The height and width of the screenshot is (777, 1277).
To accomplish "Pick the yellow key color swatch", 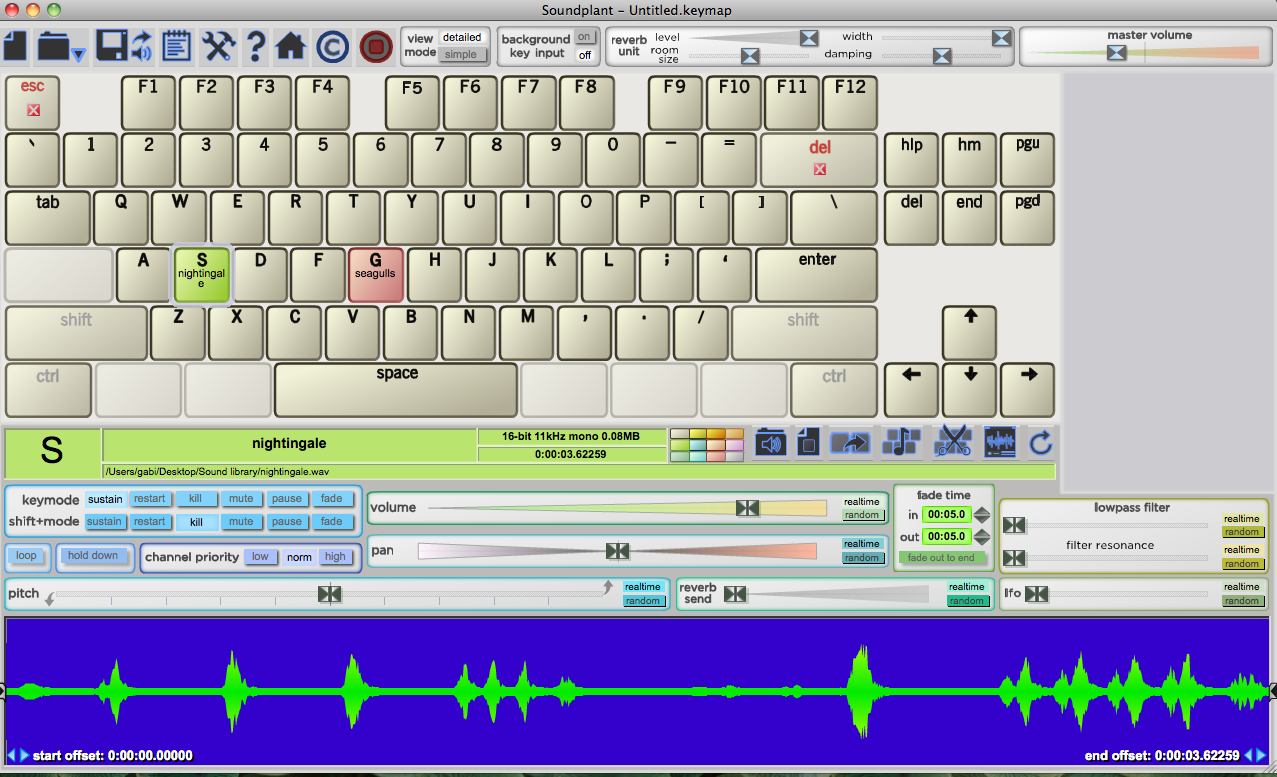I will pyautogui.click(x=697, y=434).
